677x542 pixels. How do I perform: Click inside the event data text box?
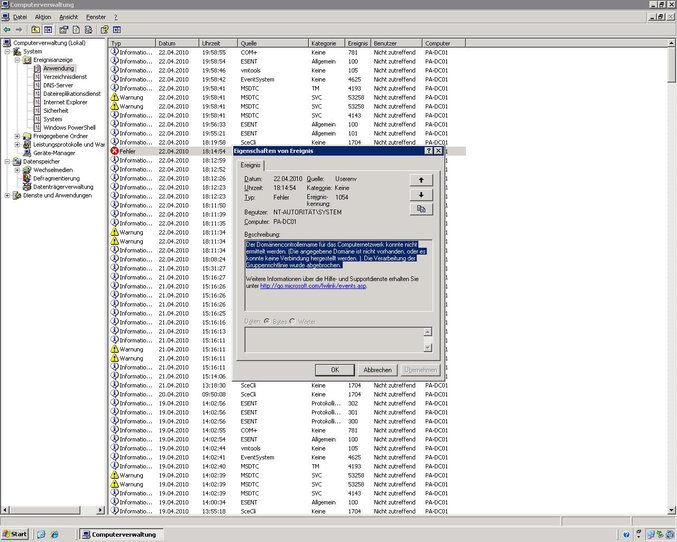pyautogui.click(x=334, y=340)
